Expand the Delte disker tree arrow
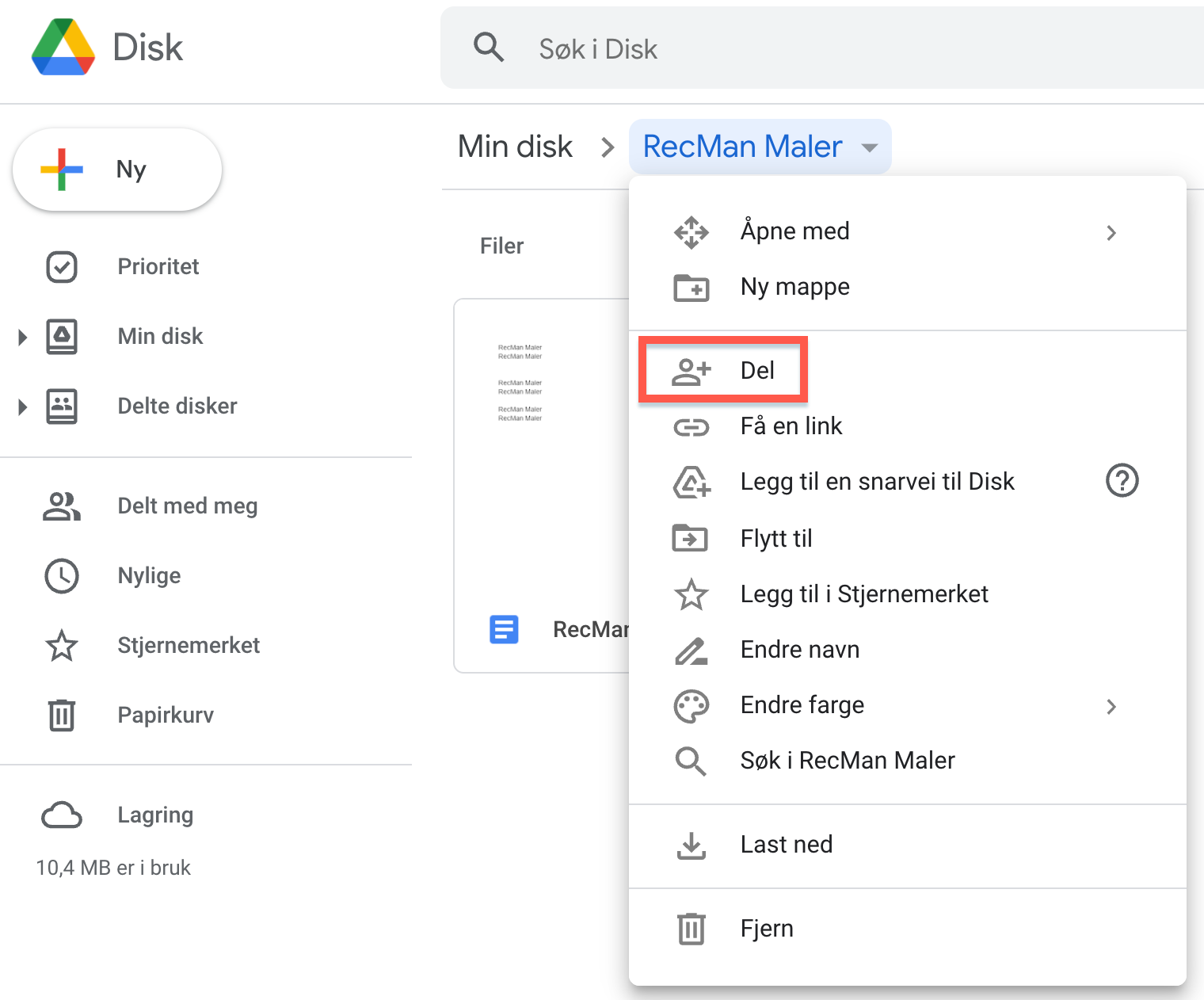Image resolution: width=1204 pixels, height=1000 pixels. [23, 407]
